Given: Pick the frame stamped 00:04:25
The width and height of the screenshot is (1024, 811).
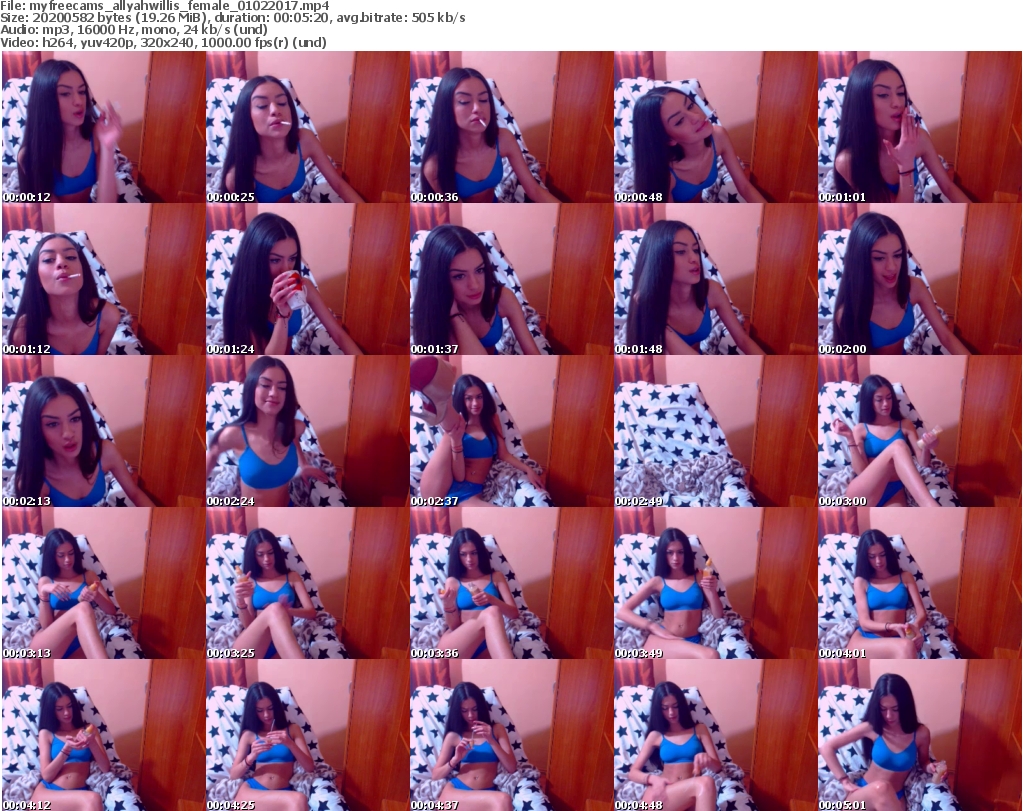Looking at the screenshot, I should tap(308, 735).
